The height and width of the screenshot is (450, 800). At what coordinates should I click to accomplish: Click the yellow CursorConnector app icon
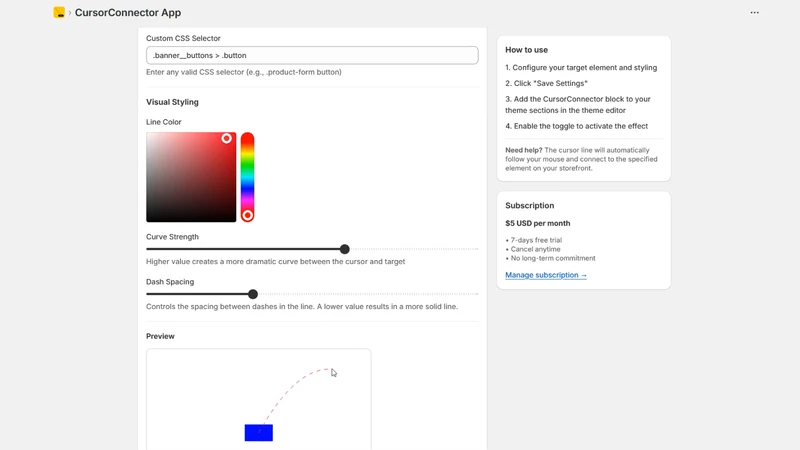[59, 12]
